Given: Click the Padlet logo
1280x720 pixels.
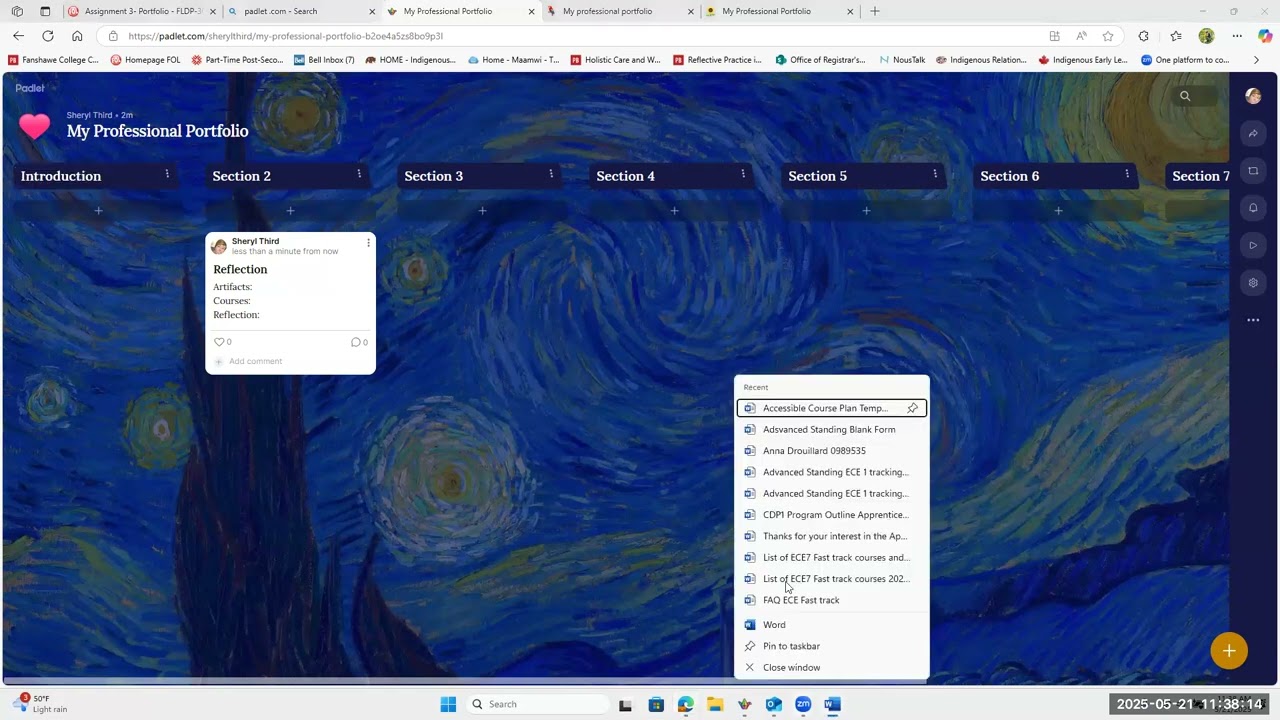Looking at the screenshot, I should pos(30,88).
